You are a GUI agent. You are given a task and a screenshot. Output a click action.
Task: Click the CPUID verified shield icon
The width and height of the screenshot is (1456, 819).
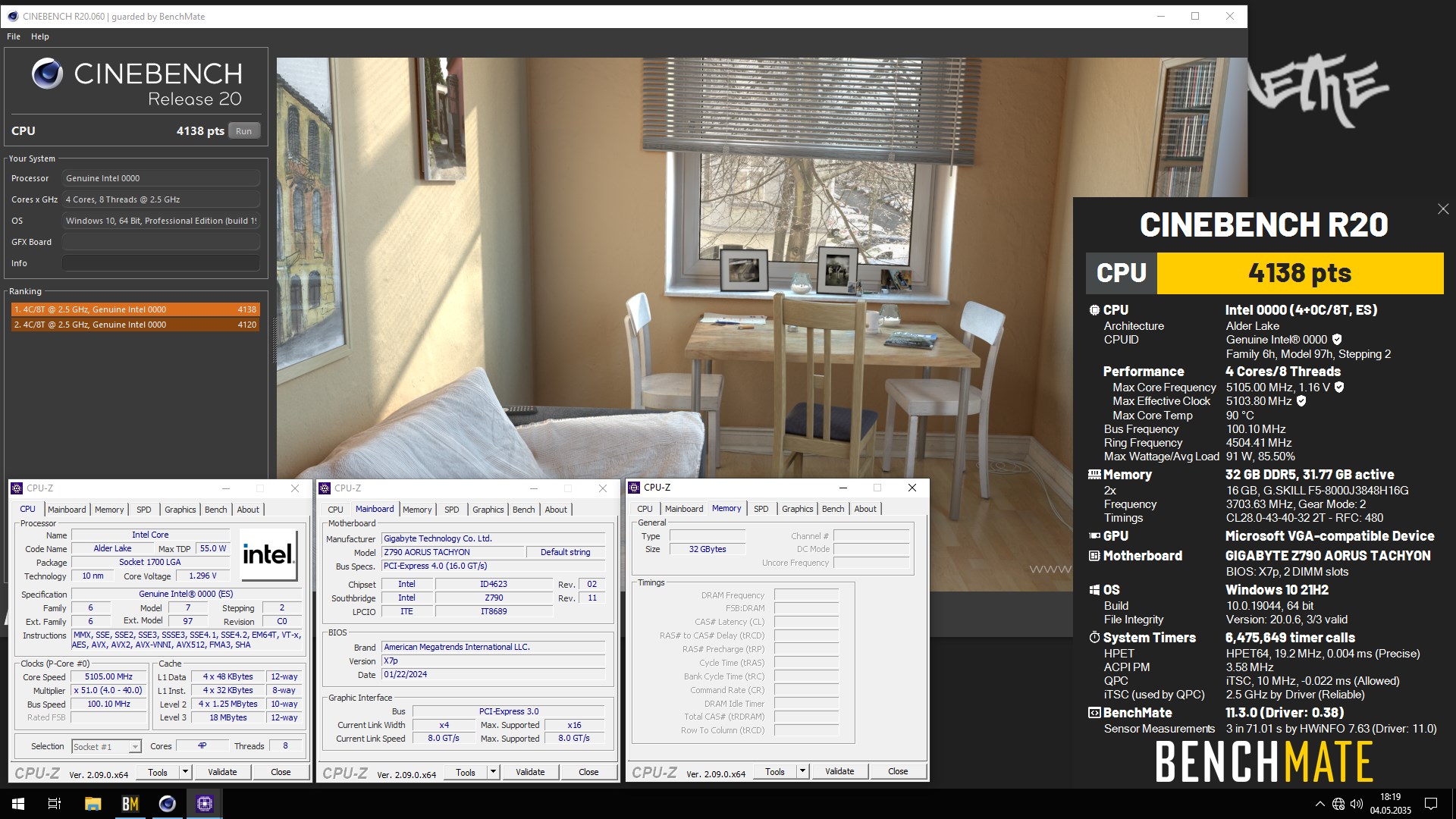coord(1337,340)
